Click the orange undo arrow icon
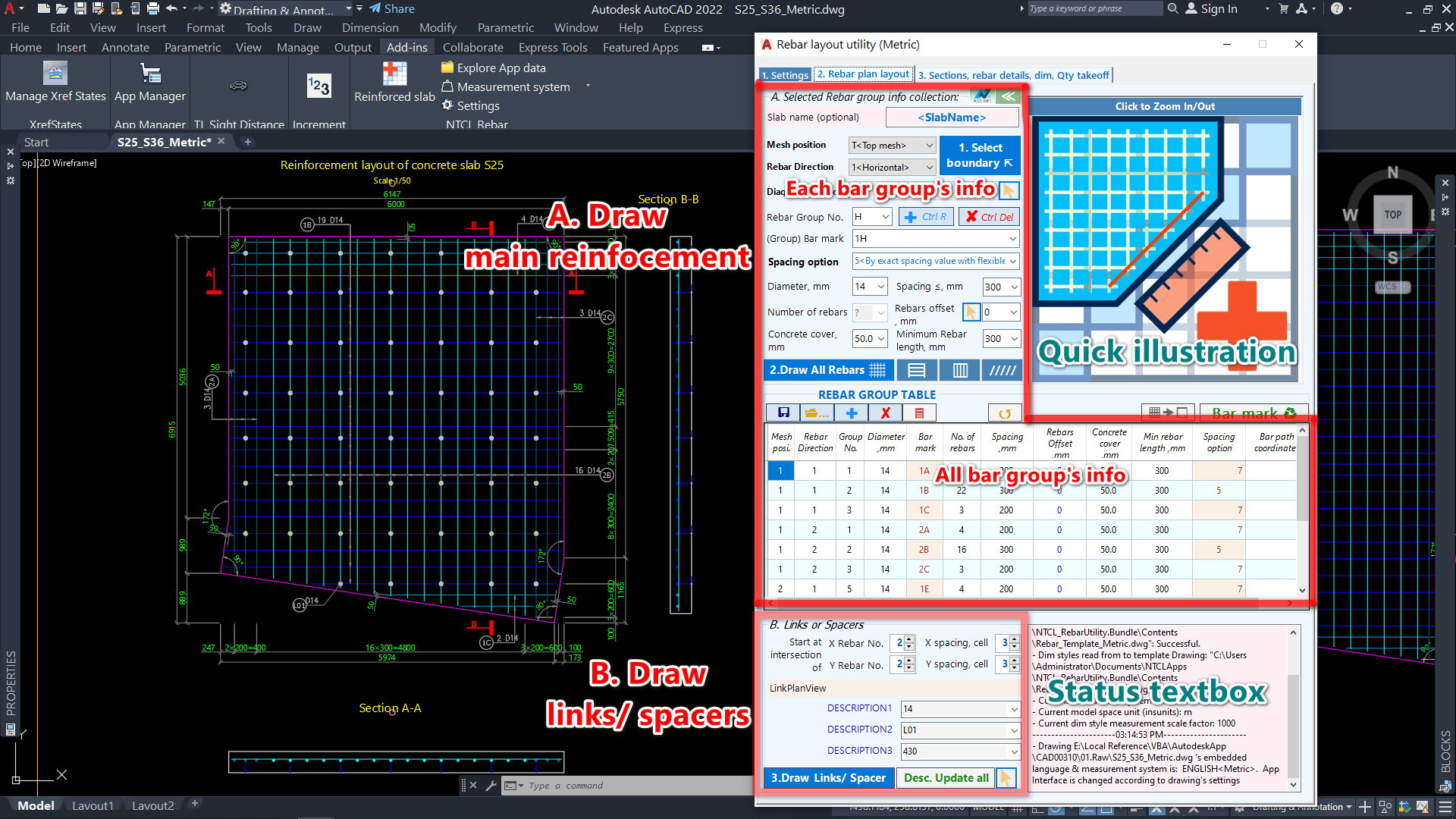 pos(1005,413)
